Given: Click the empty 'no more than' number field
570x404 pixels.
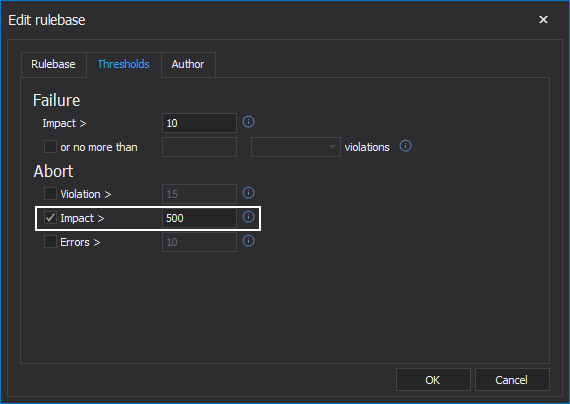Looking at the screenshot, I should click(x=199, y=147).
